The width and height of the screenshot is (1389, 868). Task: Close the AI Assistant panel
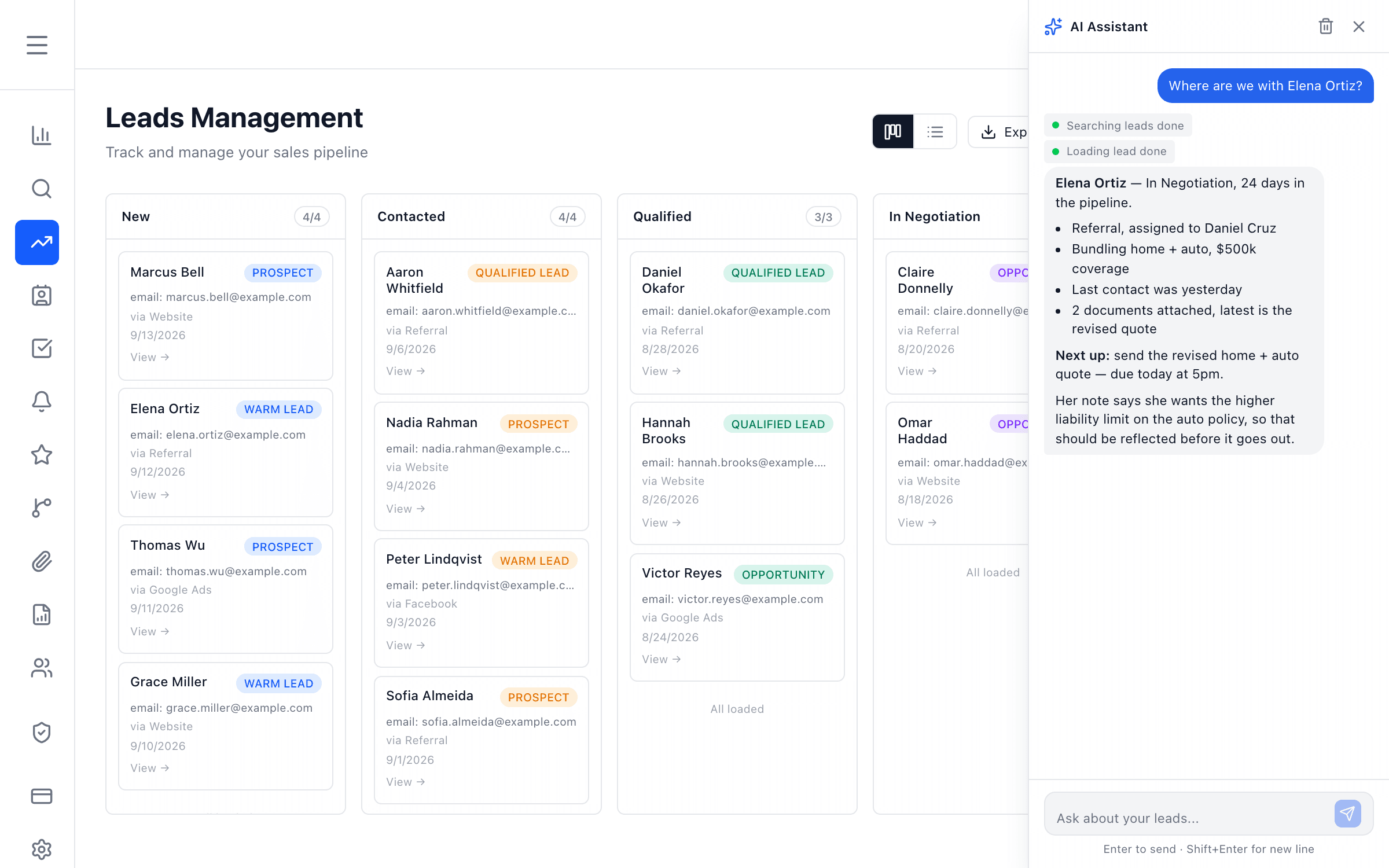[x=1359, y=27]
